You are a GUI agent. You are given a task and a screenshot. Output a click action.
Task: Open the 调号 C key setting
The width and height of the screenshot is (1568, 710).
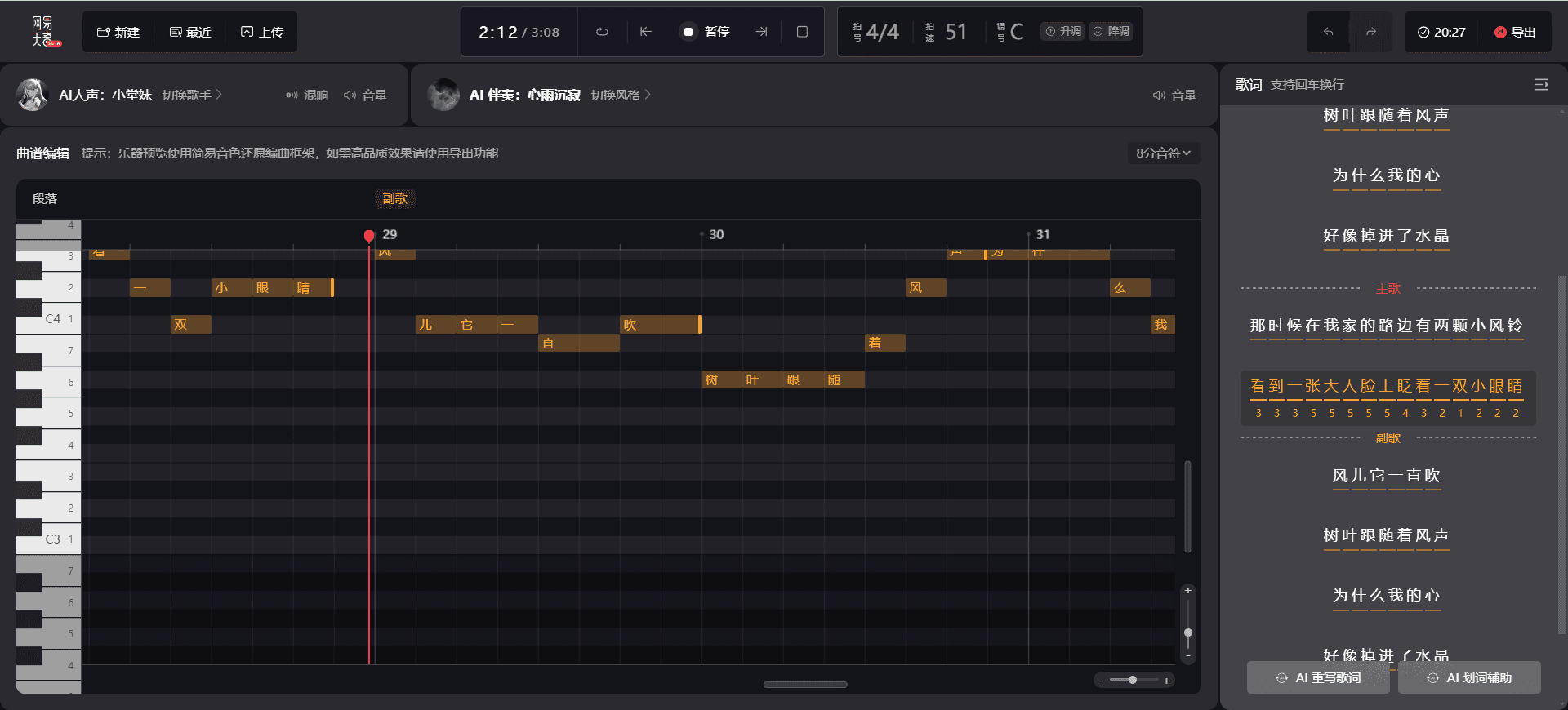click(x=1010, y=32)
